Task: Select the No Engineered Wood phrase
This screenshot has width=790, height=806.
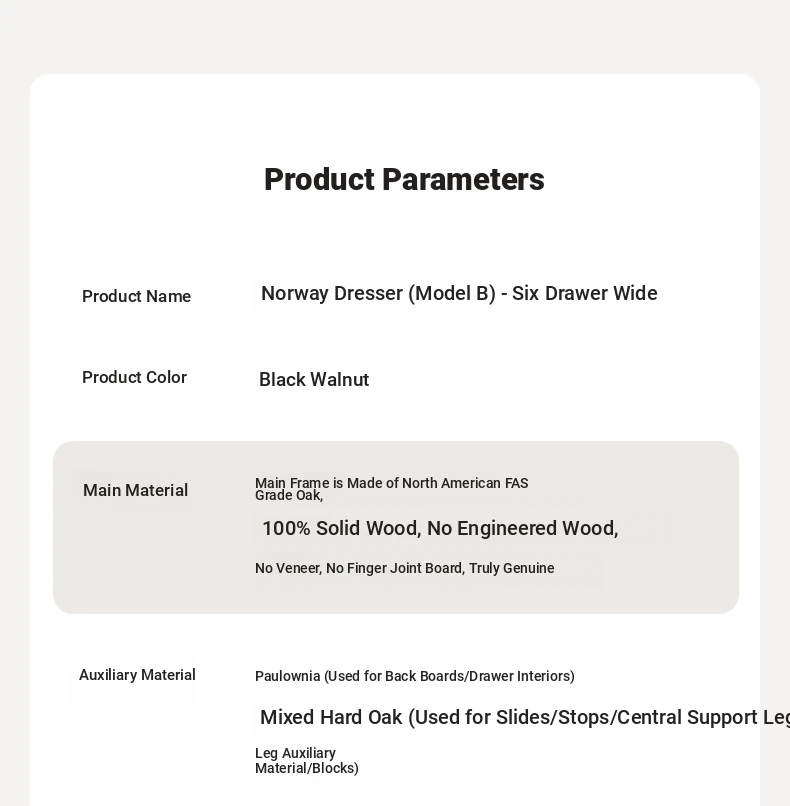Action: pos(522,528)
